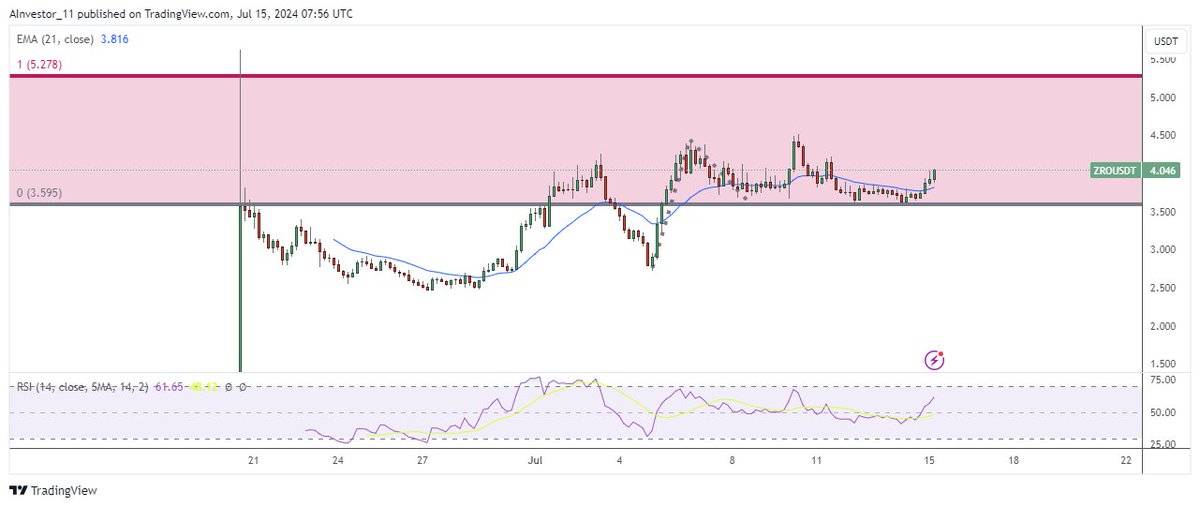Viewport: 1200px width, 507px height.
Task: Click the RSI axis label 75.00
Action: [1162, 381]
